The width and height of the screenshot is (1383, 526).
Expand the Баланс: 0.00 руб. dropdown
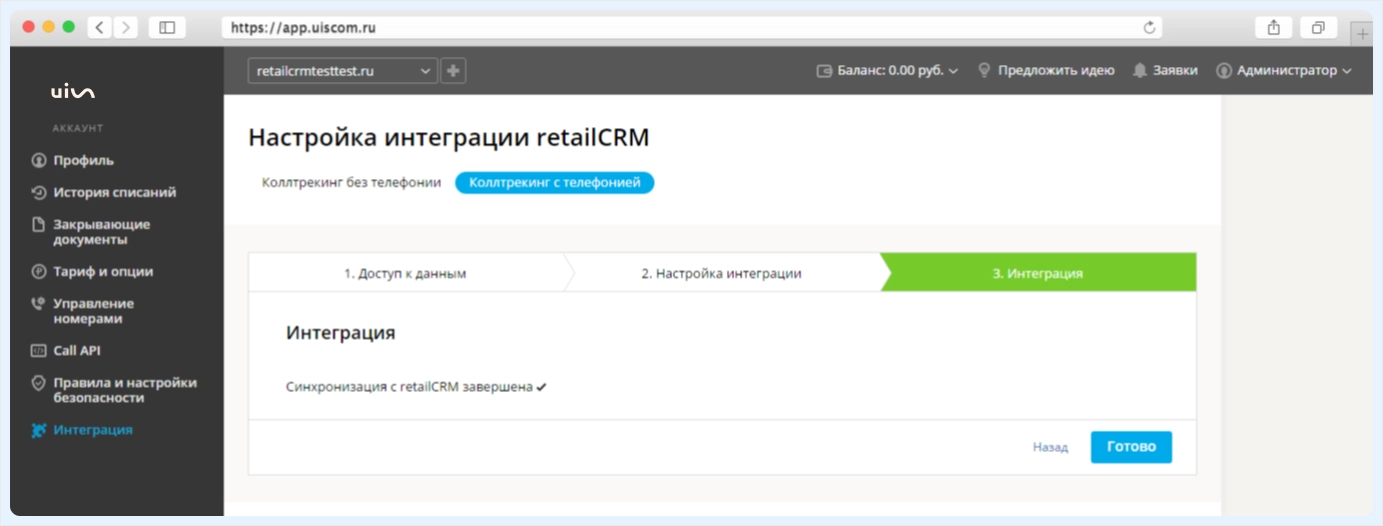pyautogui.click(x=887, y=71)
